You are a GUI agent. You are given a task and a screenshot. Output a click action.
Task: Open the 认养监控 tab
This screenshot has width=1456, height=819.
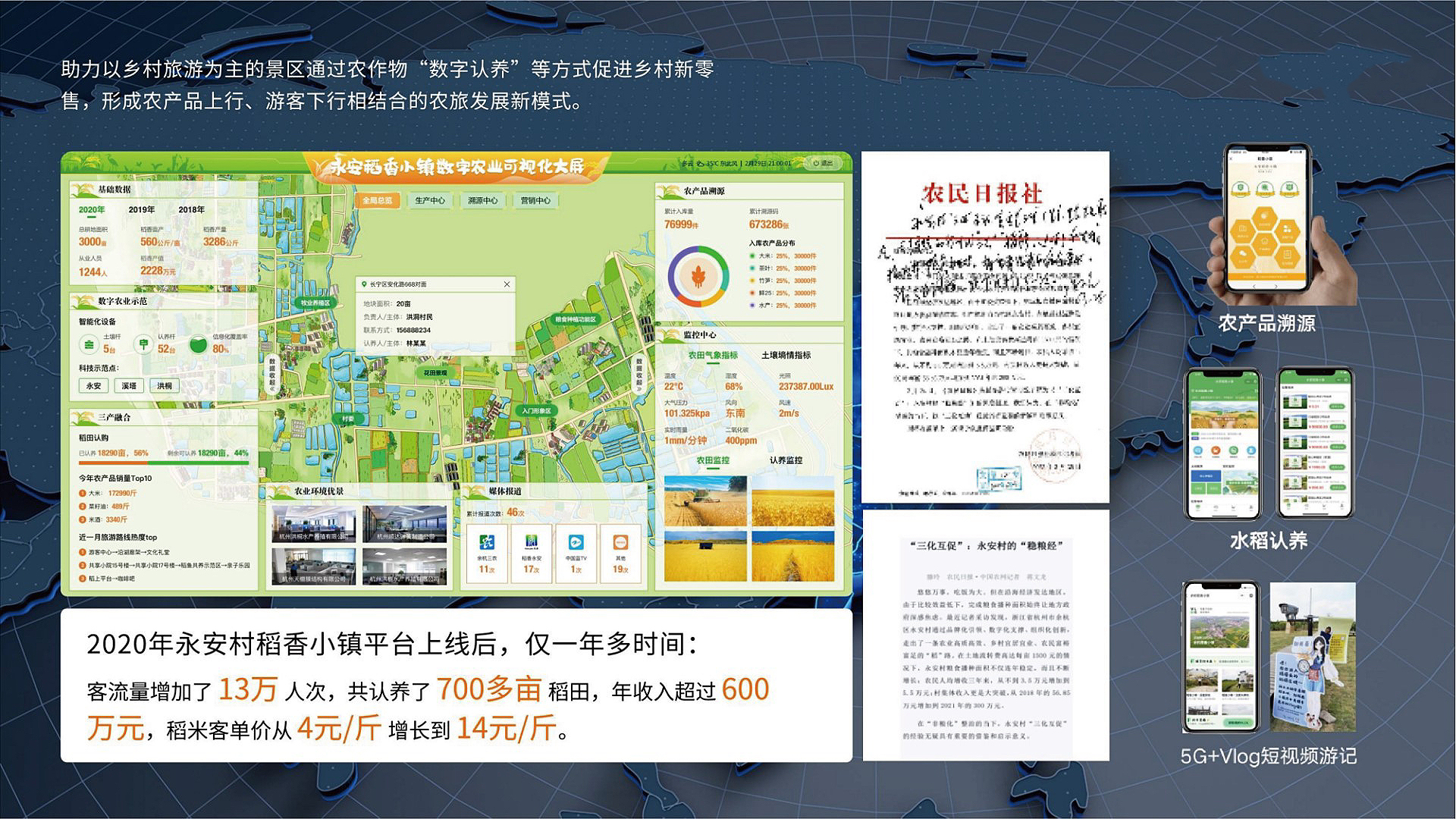click(x=786, y=460)
